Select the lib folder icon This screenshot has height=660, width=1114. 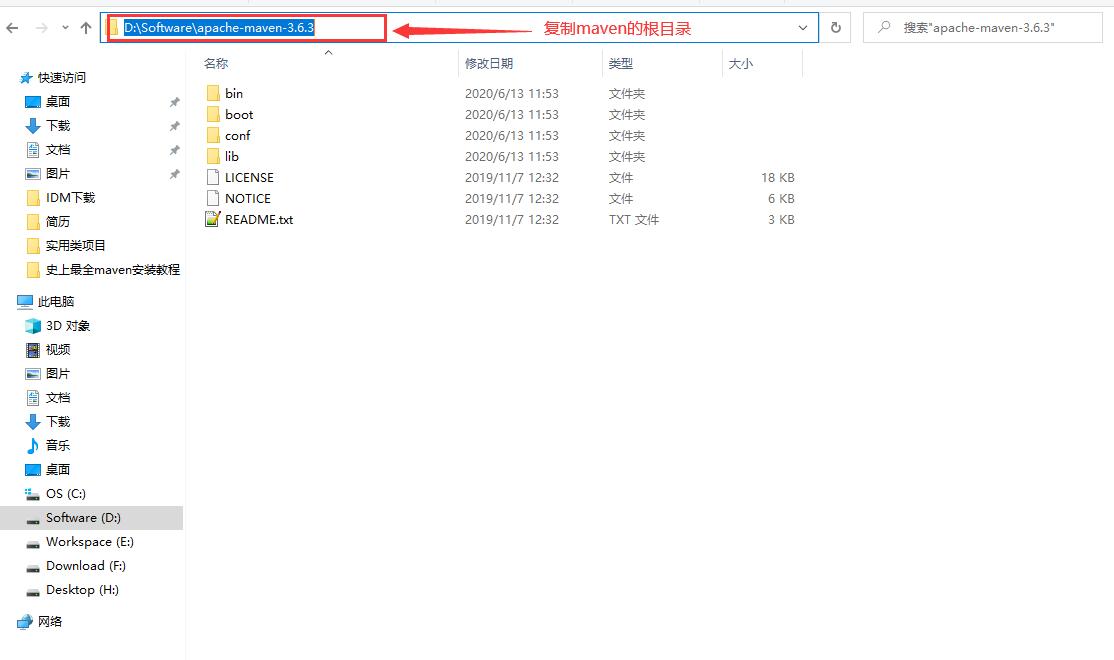click(x=213, y=156)
